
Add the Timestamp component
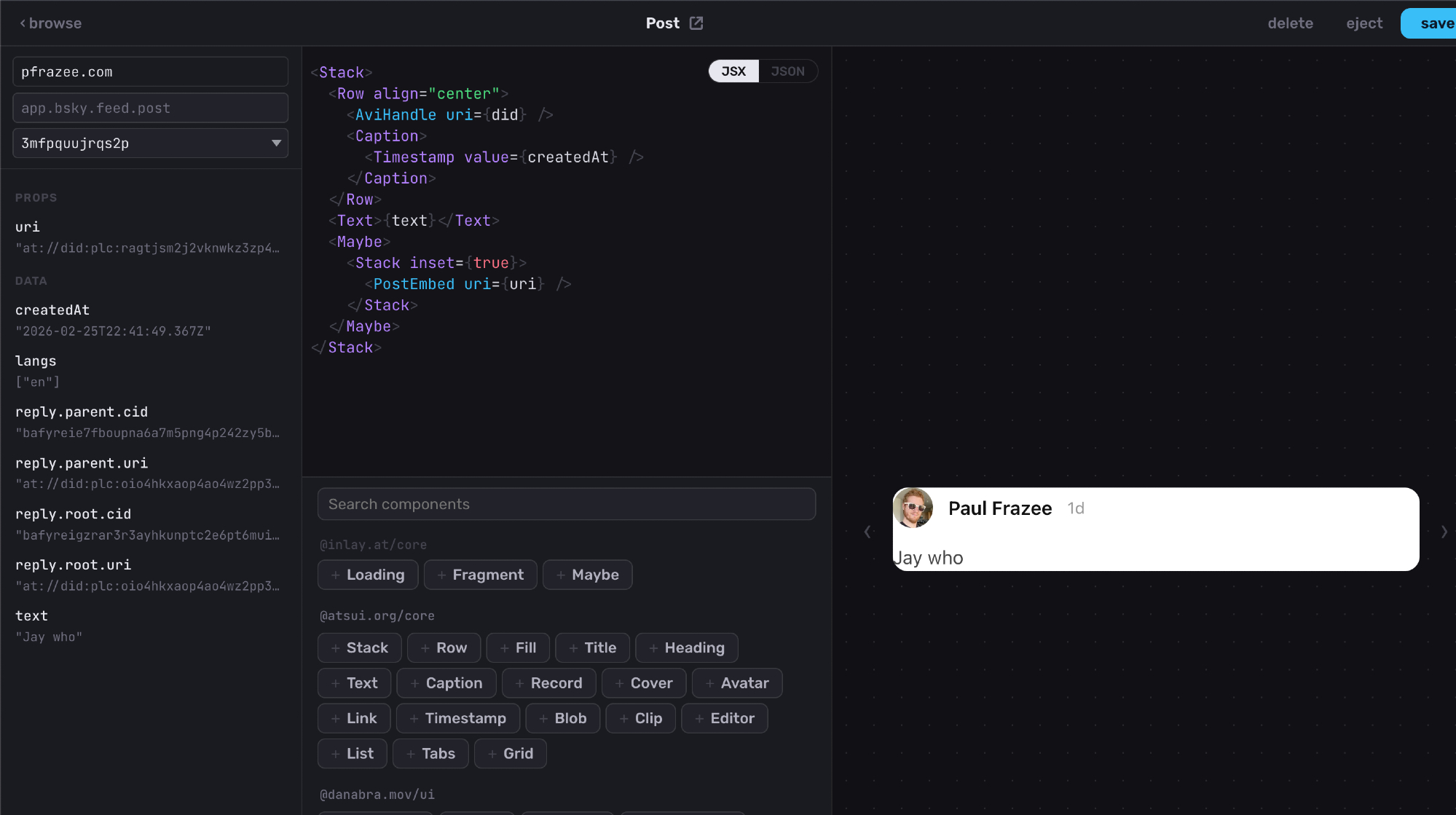[457, 719]
